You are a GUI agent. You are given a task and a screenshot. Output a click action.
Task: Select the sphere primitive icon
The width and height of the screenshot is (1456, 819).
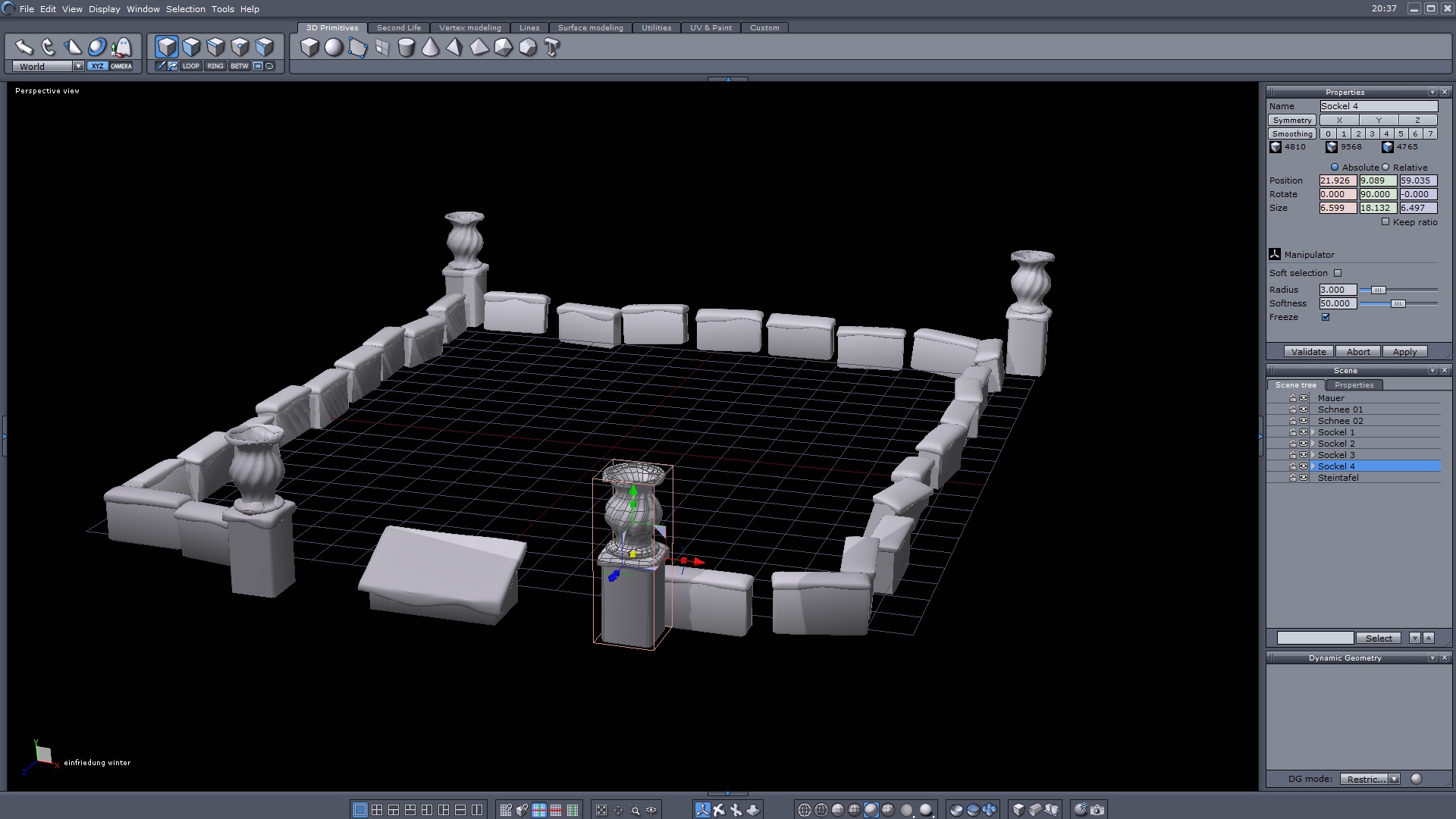tap(334, 48)
